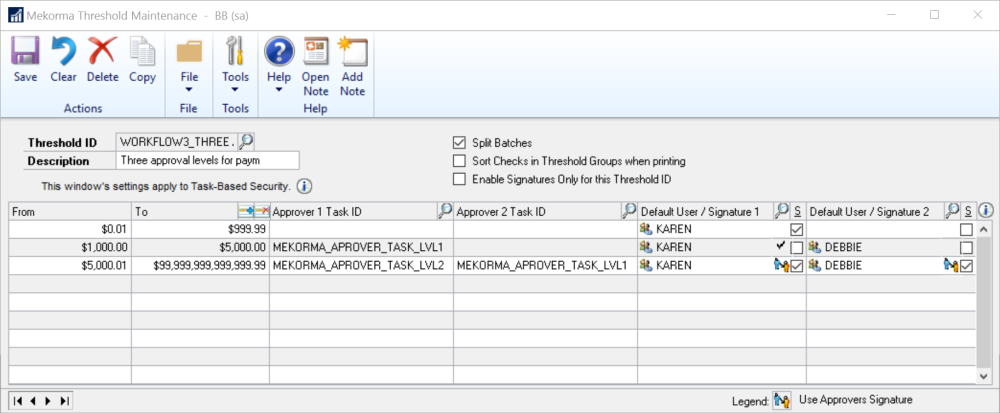
Task: Select the $1,000.00 From cell
Action: pyautogui.click(x=70, y=247)
